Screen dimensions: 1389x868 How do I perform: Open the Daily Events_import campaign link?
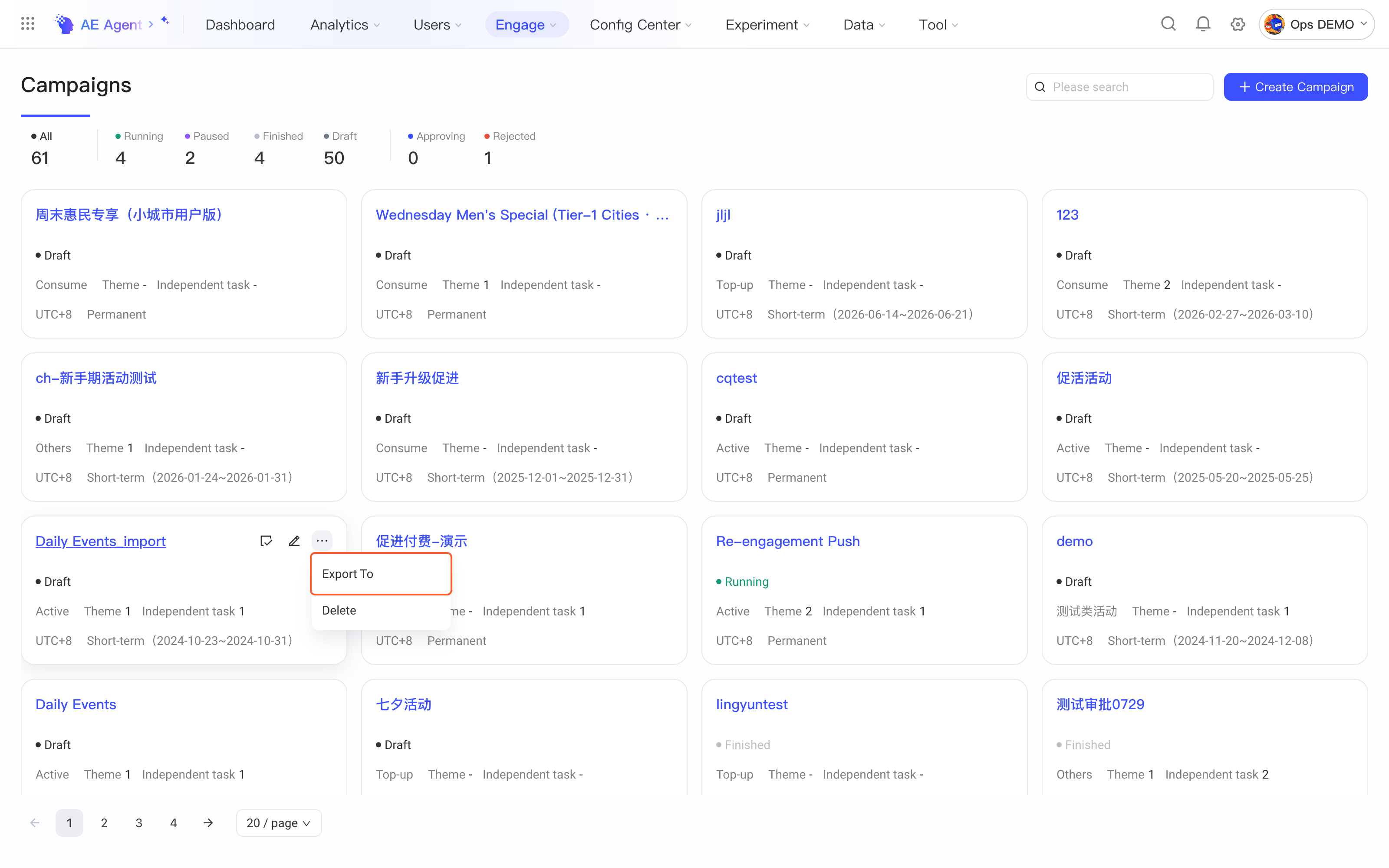pos(100,541)
